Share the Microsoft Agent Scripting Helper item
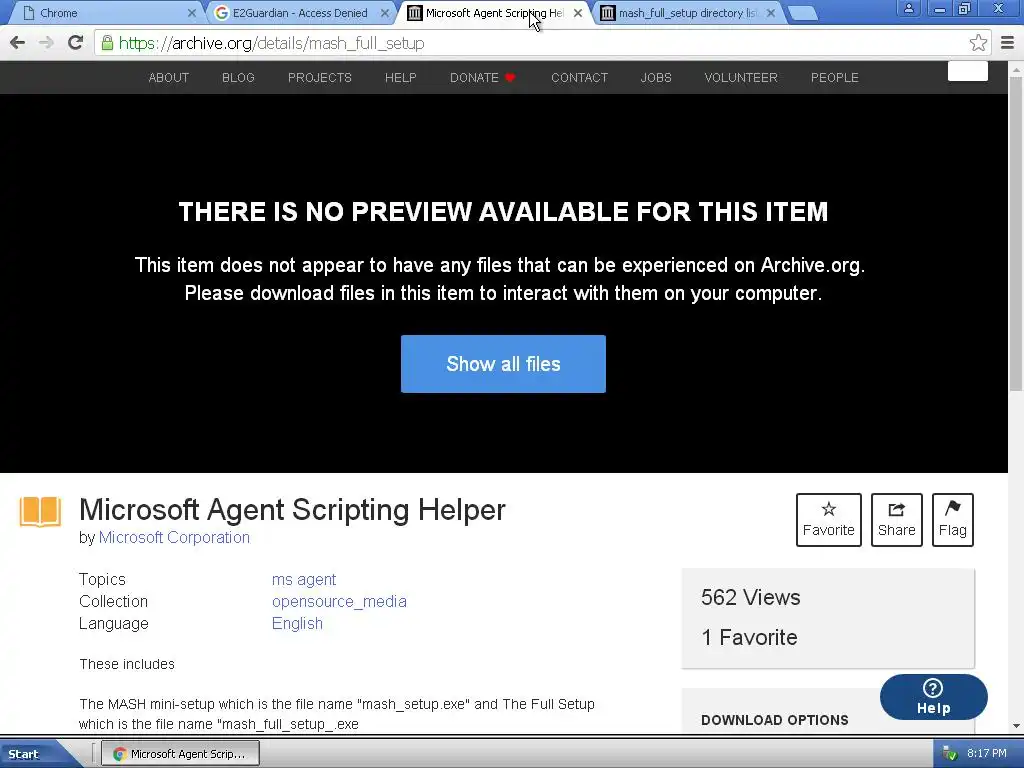Screen dimensions: 1024x768 (x=896, y=520)
